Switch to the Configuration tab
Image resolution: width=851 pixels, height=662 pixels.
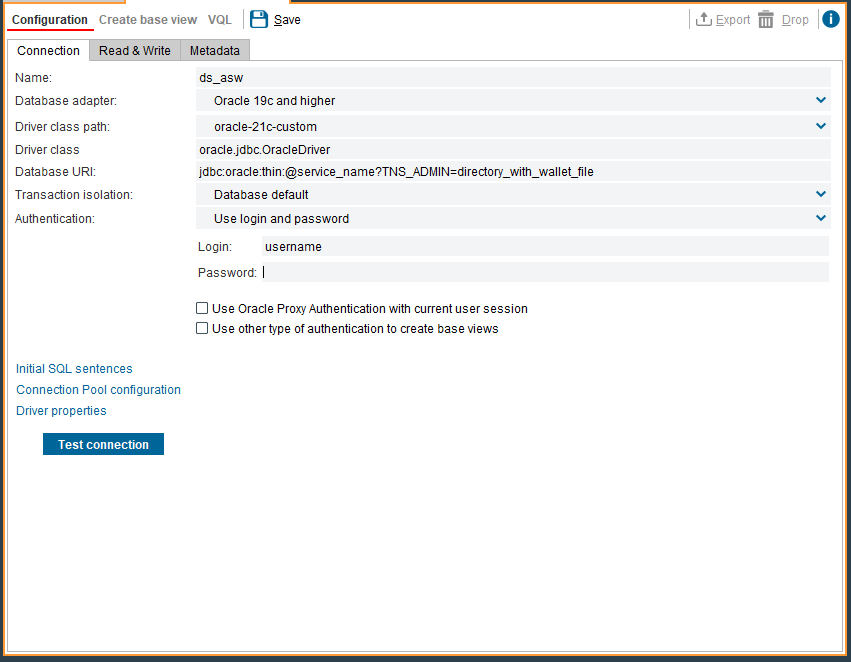49,20
